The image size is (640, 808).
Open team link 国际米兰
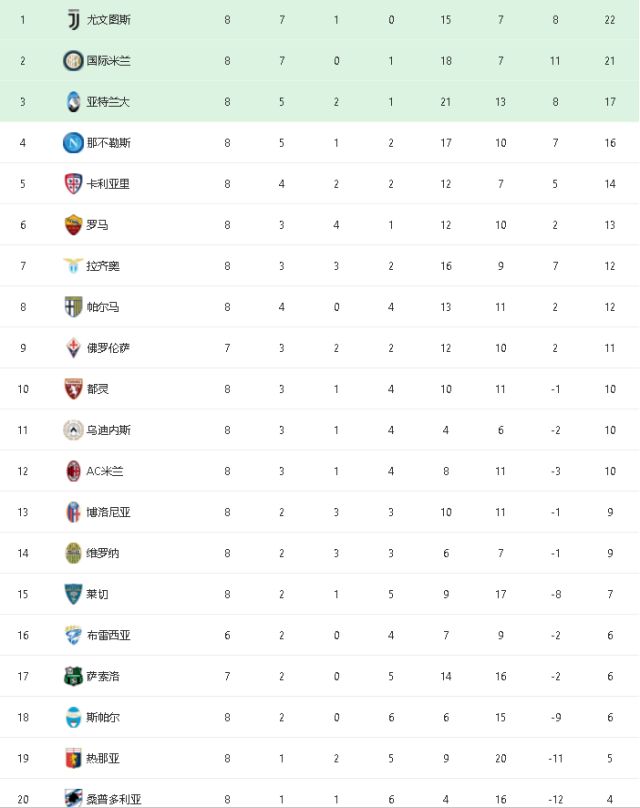point(108,61)
